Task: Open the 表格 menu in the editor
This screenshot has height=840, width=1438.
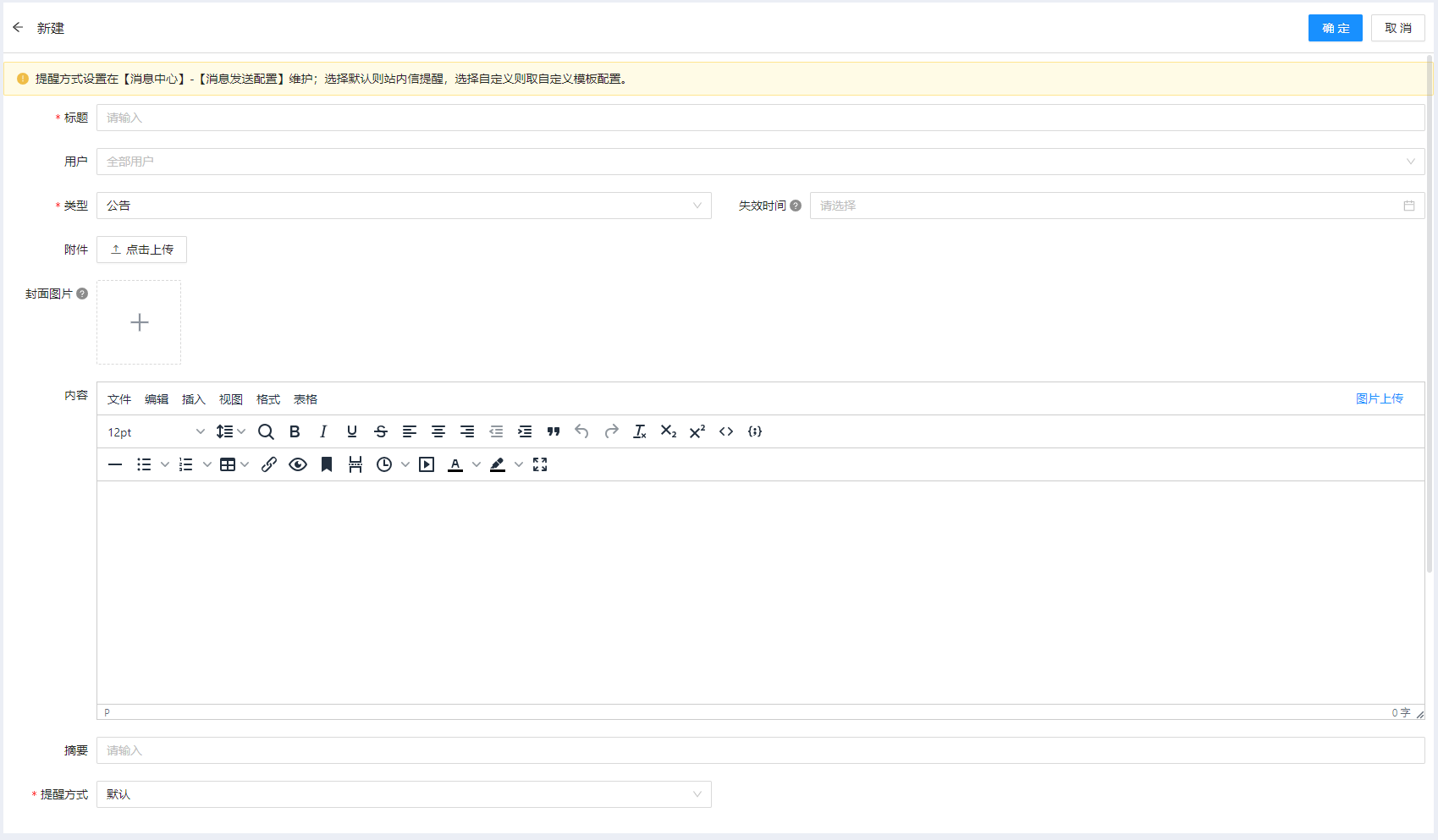Action: 305,398
